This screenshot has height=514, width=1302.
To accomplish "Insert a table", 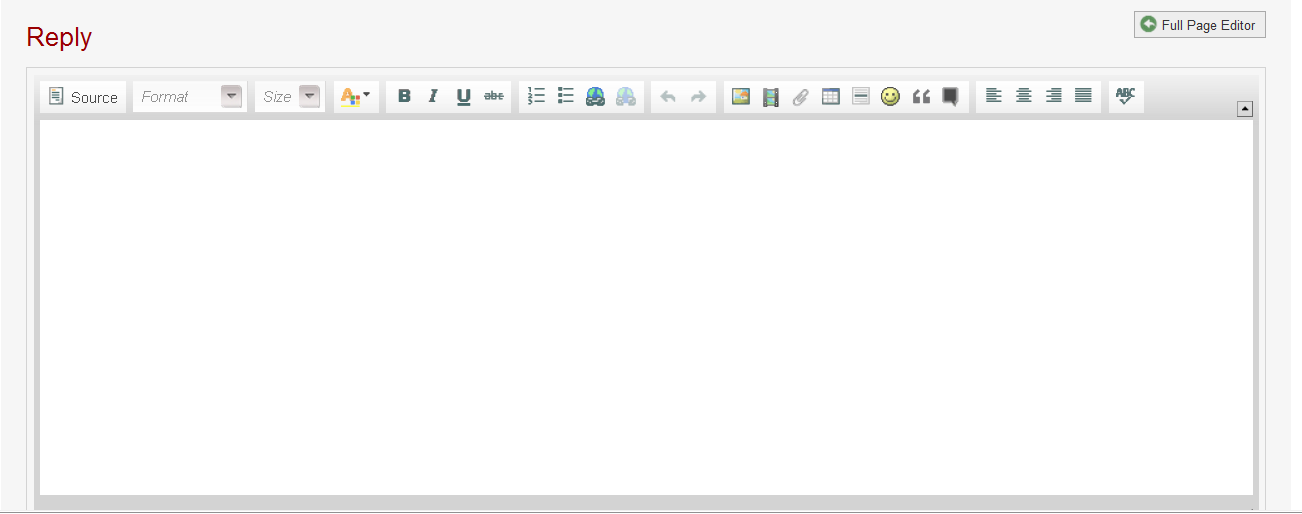I will [x=830, y=97].
